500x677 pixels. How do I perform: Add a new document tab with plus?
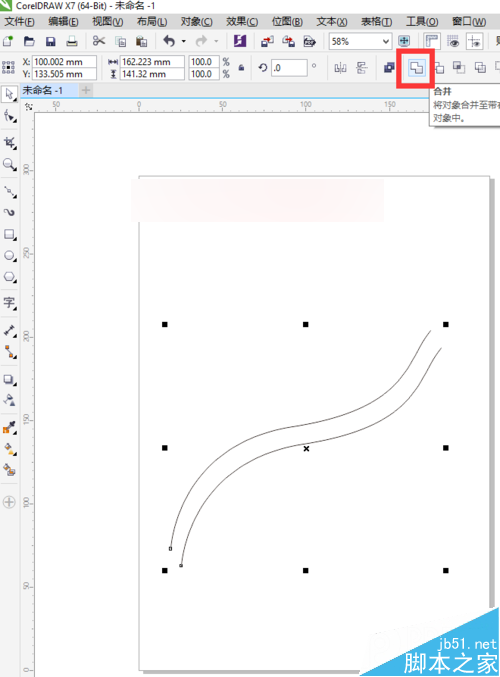[x=86, y=90]
